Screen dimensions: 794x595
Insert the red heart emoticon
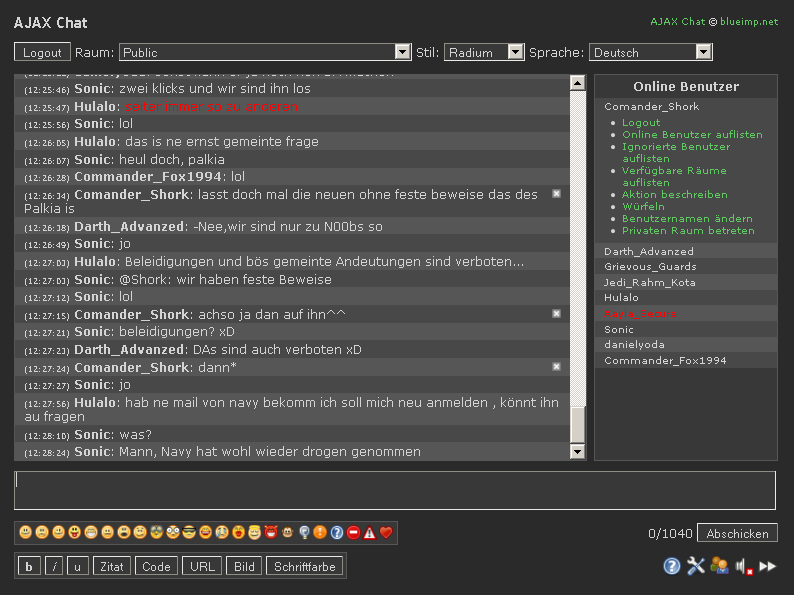tap(386, 532)
